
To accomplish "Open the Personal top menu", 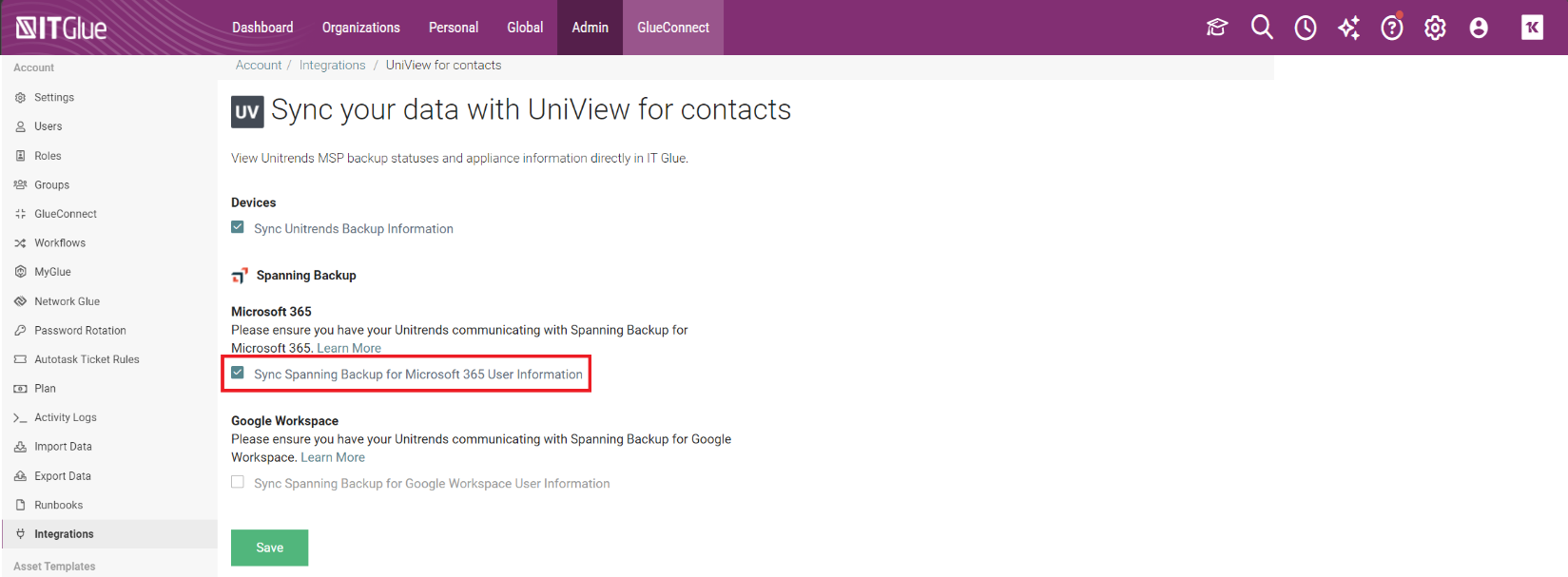I will click(x=454, y=28).
